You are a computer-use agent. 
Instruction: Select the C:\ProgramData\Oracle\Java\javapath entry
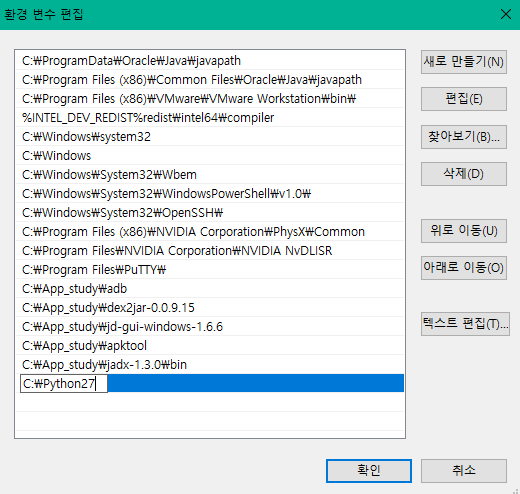pos(210,61)
